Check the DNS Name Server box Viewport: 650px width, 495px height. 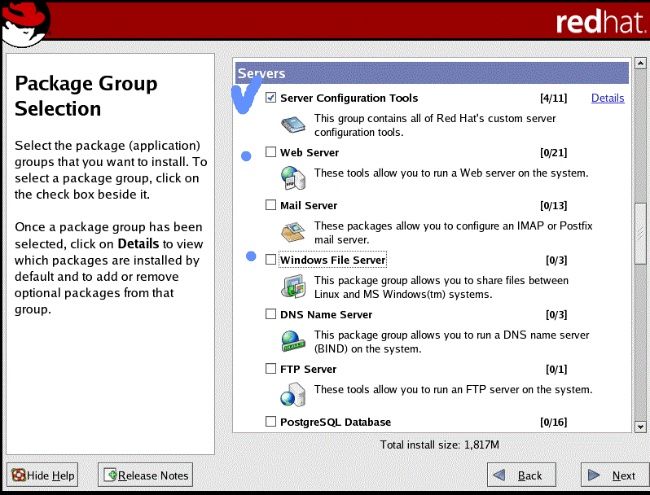pos(271,314)
